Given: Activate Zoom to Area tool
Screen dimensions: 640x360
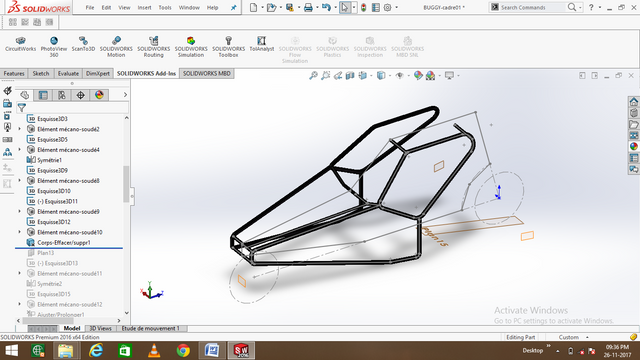Looking at the screenshot, I should (325, 76).
